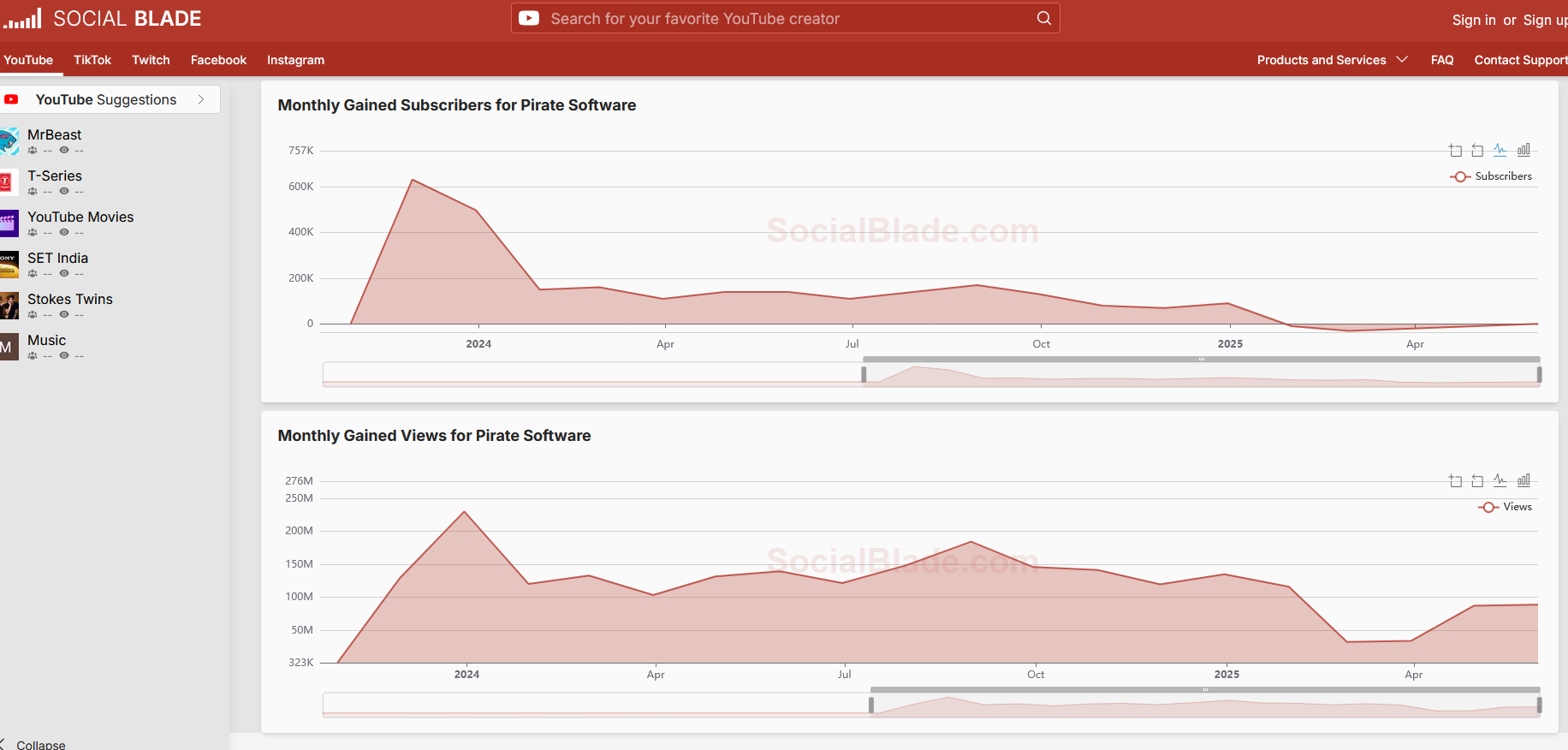This screenshot has height=750, width=1568.
Task: Open MrBeast suggestion
Action: [x=55, y=134]
